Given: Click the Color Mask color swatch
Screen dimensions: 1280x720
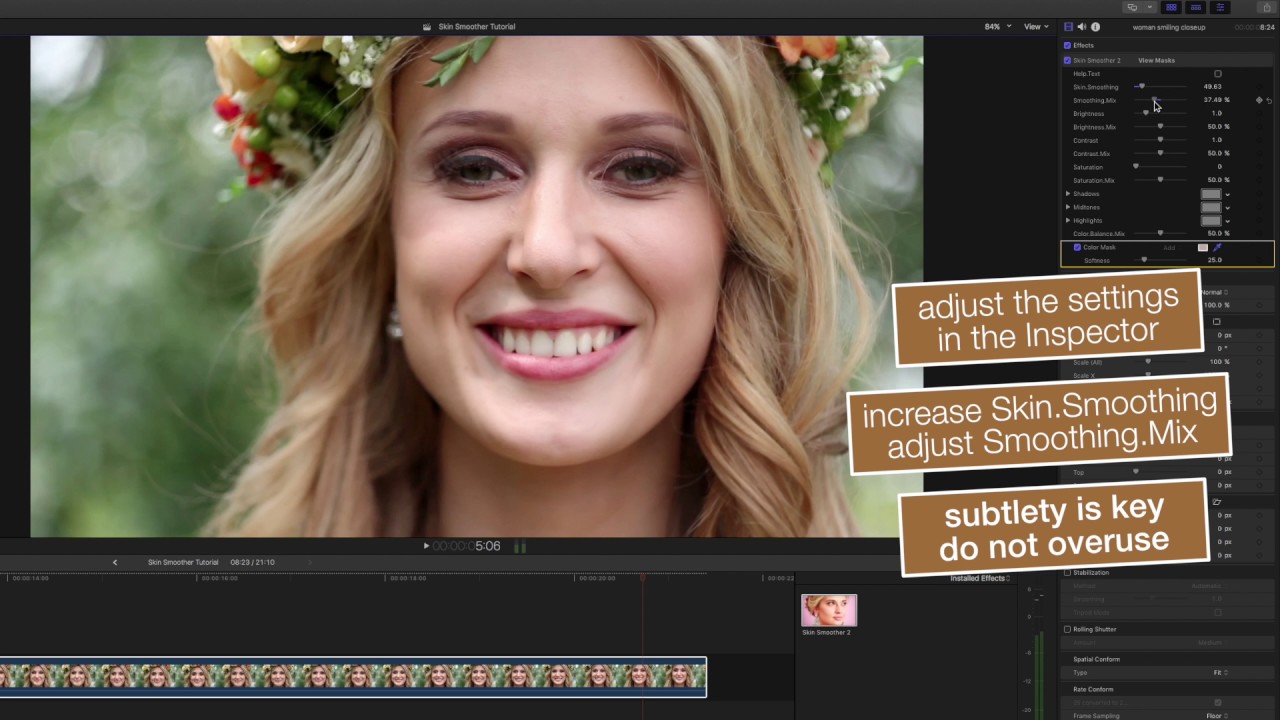Looking at the screenshot, I should click(x=1203, y=247).
